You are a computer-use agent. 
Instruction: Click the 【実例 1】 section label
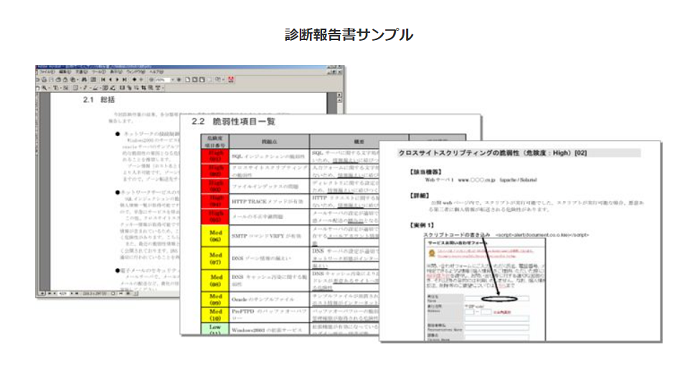click(x=422, y=225)
